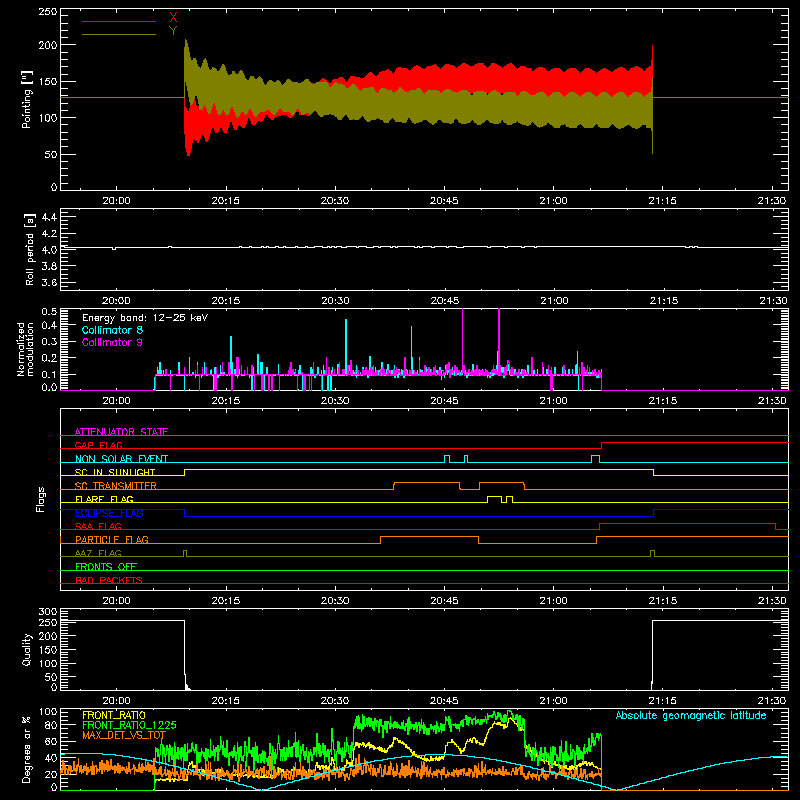
Task: Click the '20:45' time tick under modulation plot
Action: tap(444, 401)
